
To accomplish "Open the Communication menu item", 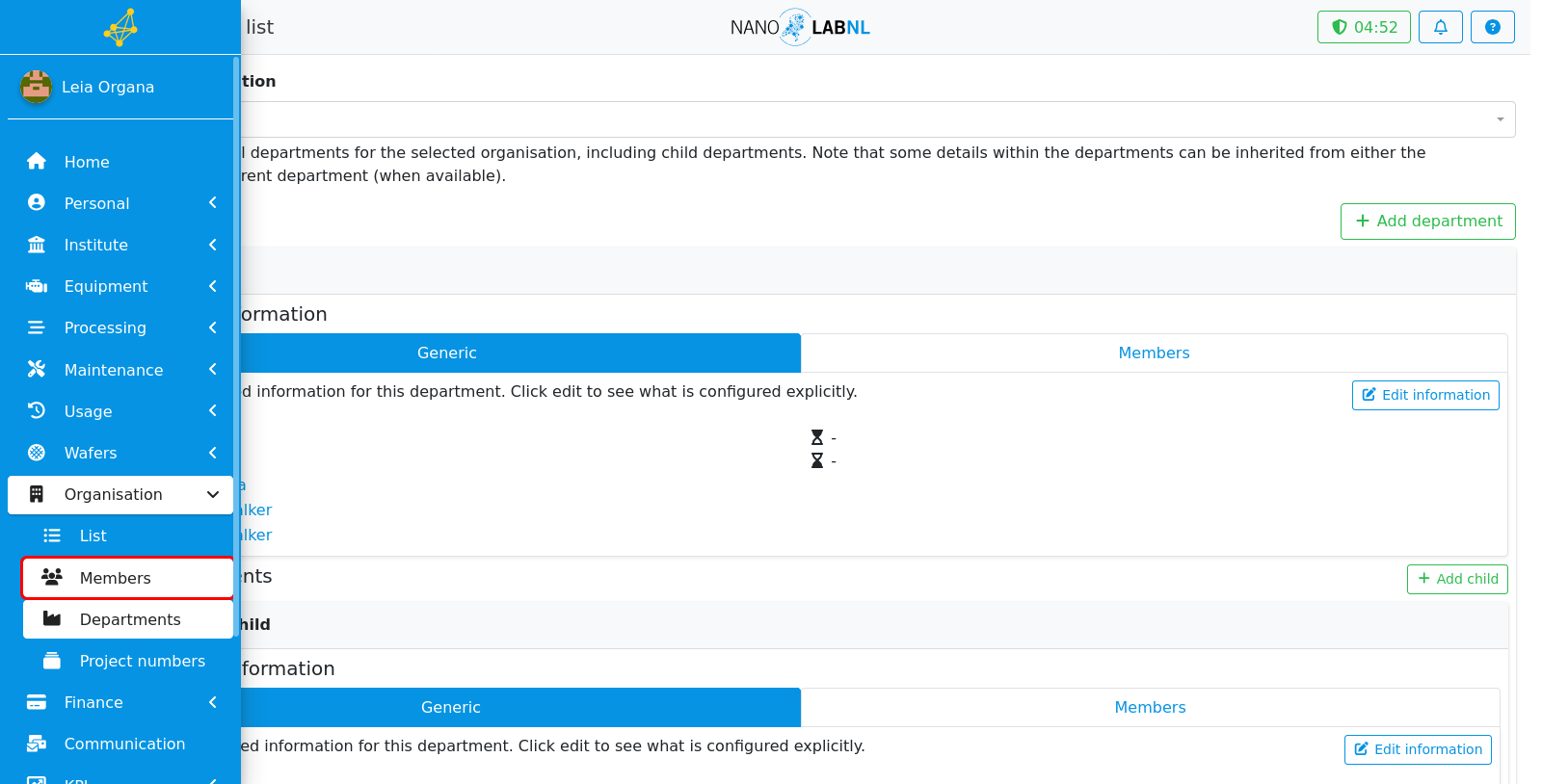I will pyautogui.click(x=120, y=744).
